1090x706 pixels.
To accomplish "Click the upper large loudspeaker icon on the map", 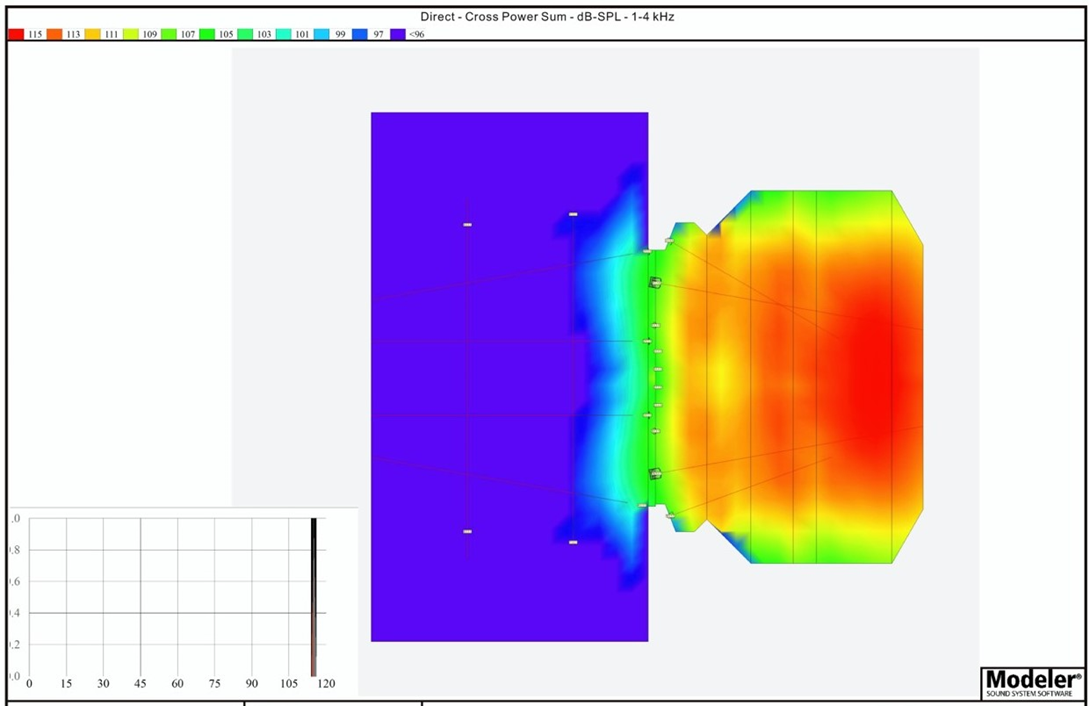I will pyautogui.click(x=656, y=283).
